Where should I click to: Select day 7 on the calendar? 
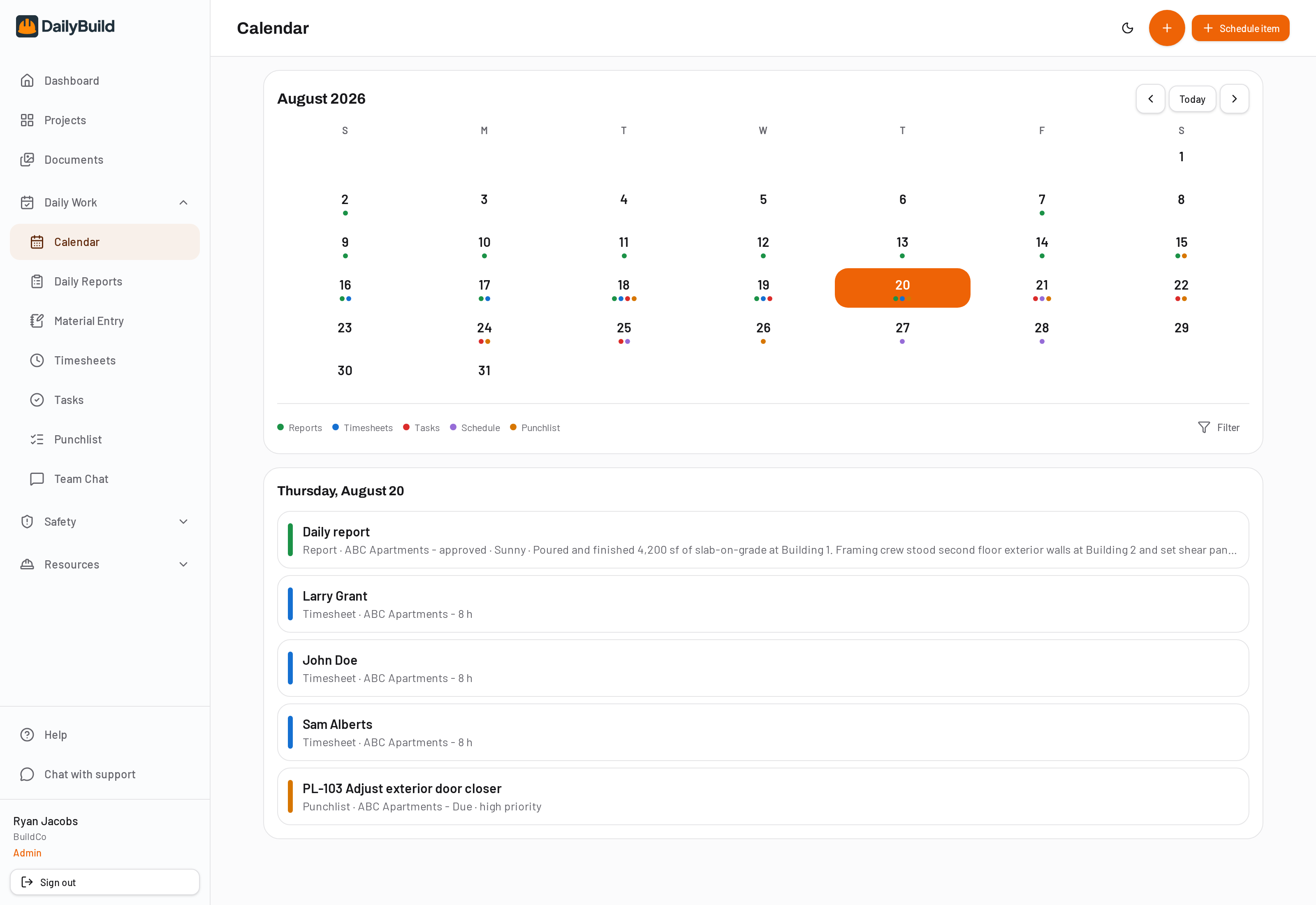point(1042,202)
